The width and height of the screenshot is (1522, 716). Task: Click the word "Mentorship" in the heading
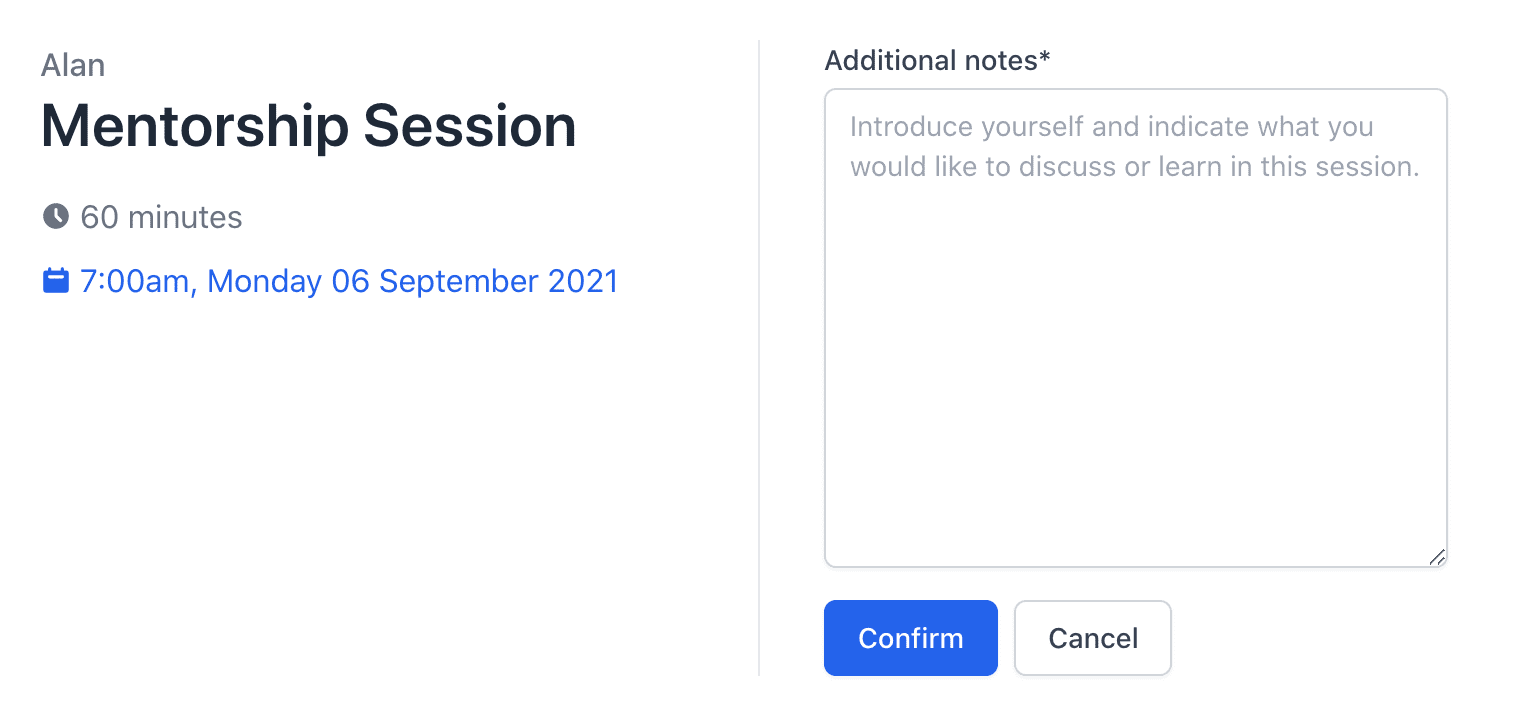194,127
